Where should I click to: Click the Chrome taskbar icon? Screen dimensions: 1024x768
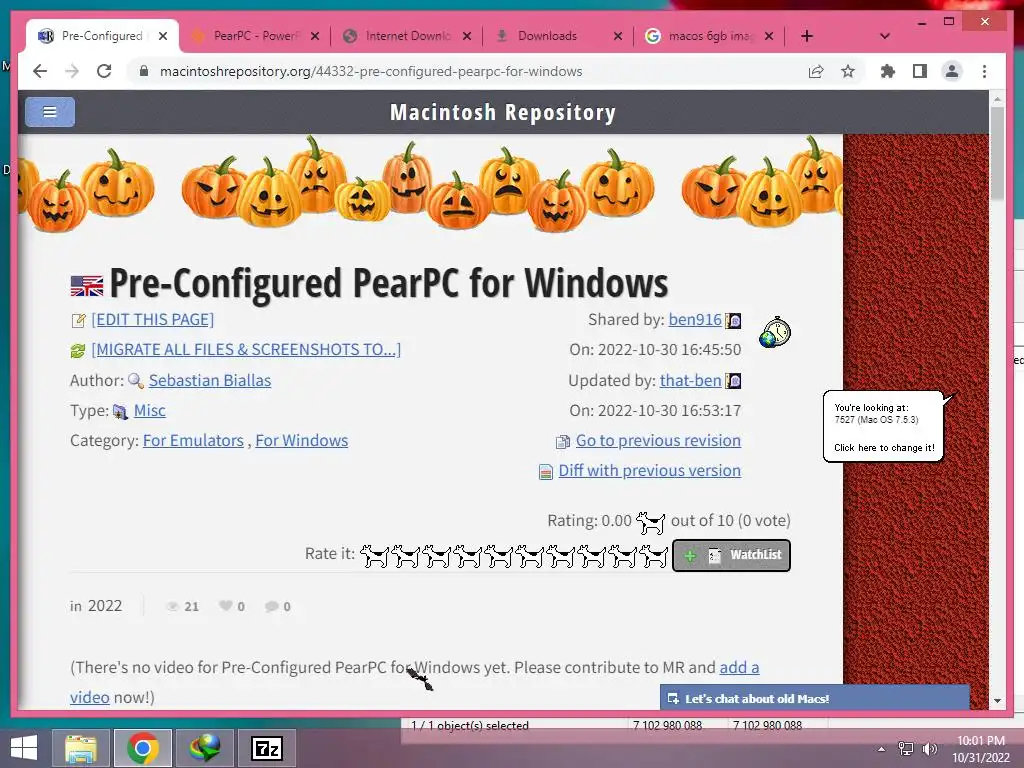[x=143, y=748]
